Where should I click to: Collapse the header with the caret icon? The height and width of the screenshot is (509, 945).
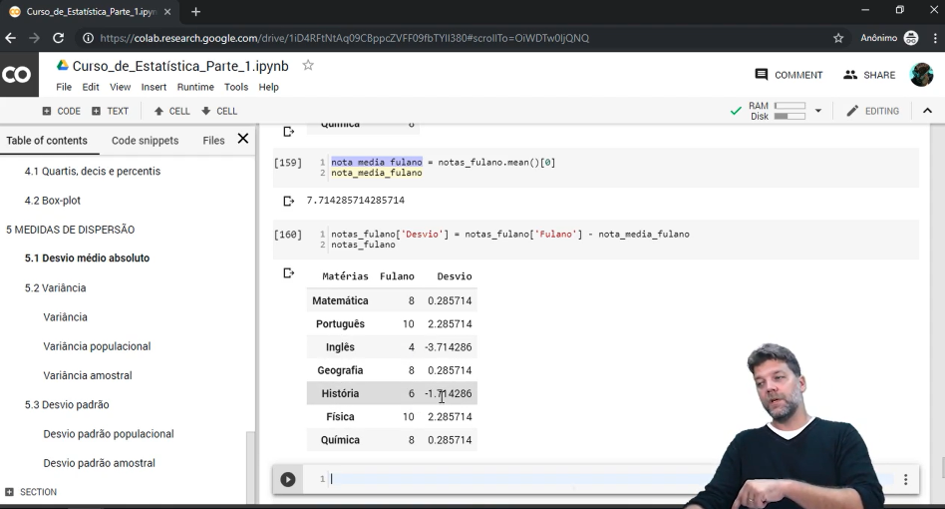tap(927, 111)
